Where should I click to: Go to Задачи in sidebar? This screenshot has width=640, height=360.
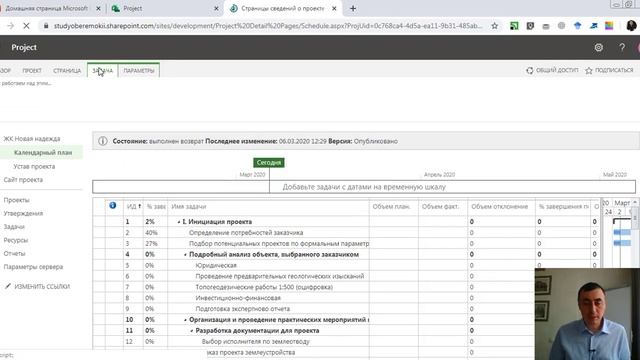(x=14, y=227)
